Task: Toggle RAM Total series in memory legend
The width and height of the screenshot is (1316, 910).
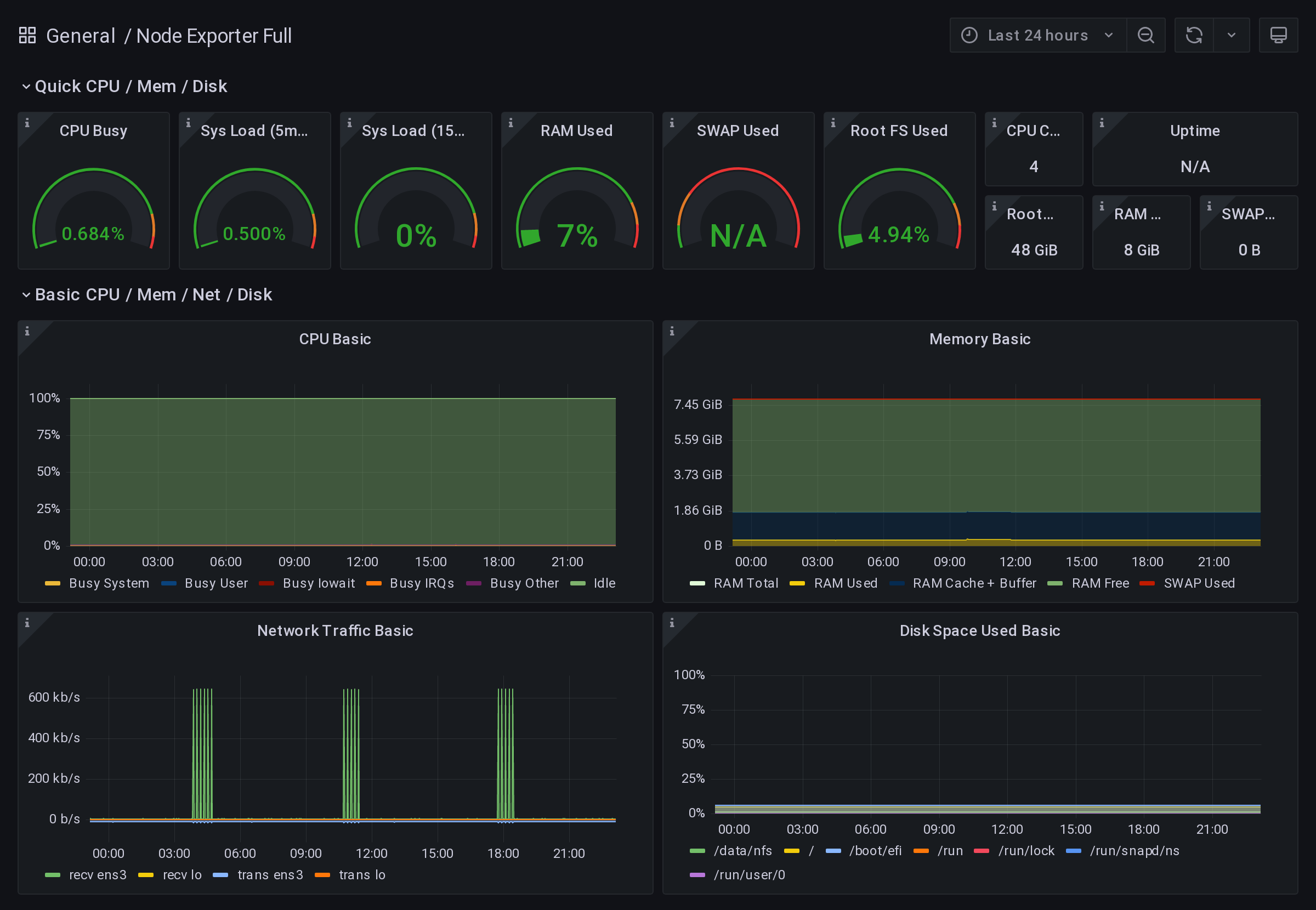Action: point(746,583)
